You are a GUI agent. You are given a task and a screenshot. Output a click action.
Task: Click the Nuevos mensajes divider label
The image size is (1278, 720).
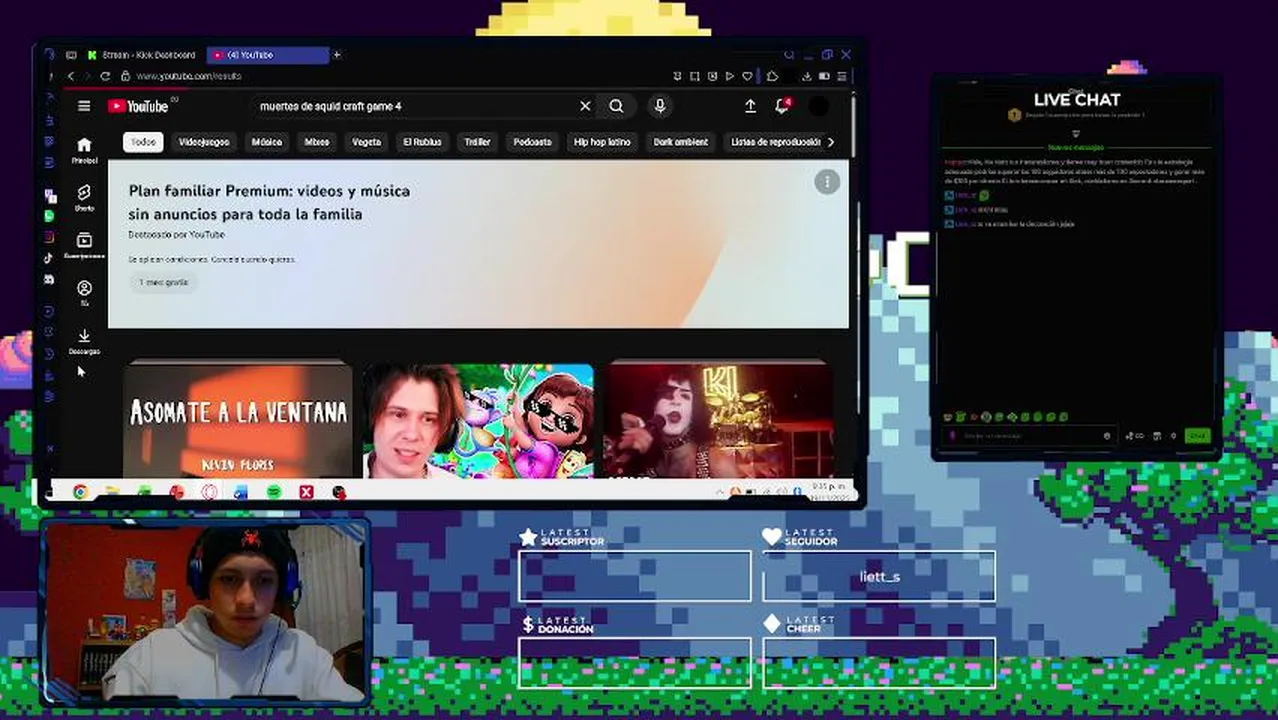coord(1076,147)
